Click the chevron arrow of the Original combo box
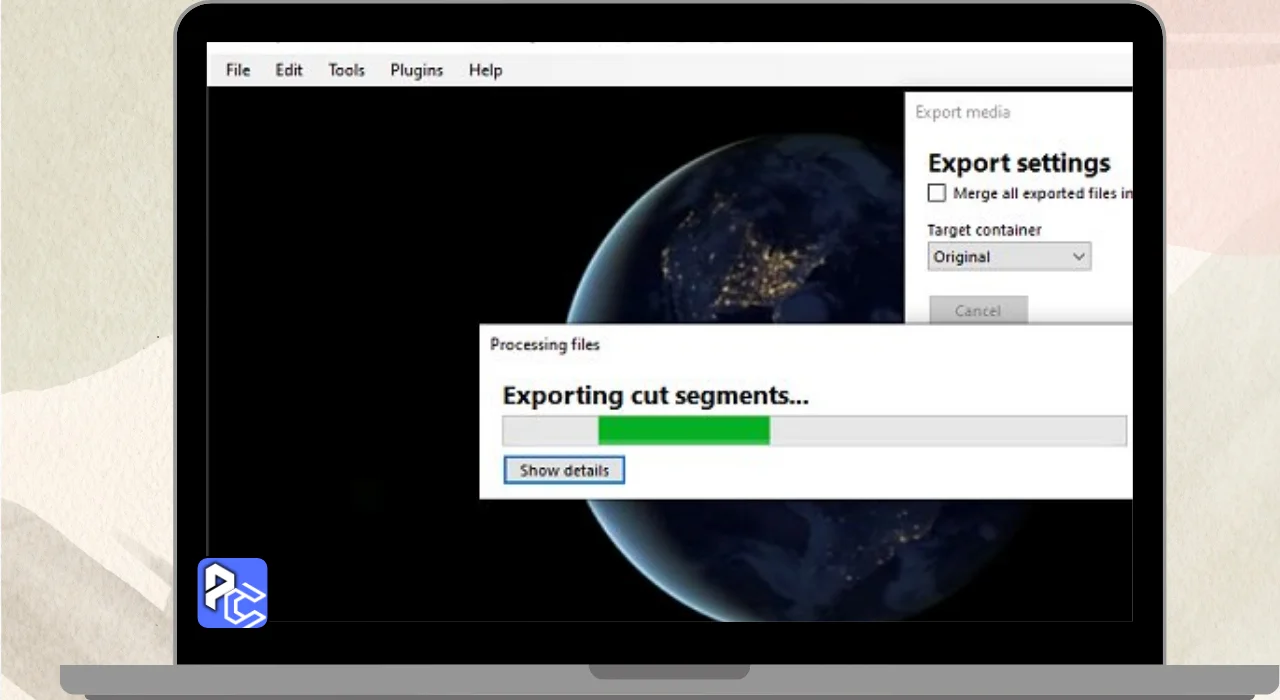This screenshot has height=700, width=1280. [x=1078, y=257]
